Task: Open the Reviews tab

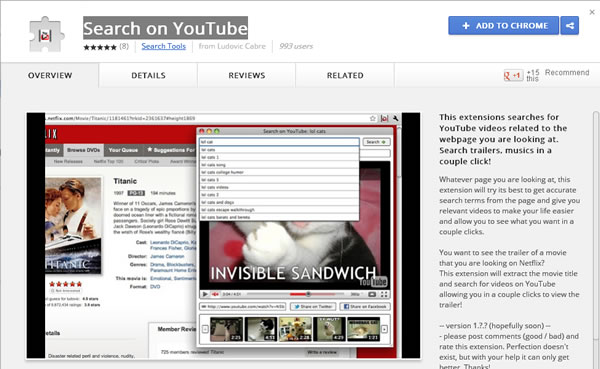Action: [x=247, y=75]
